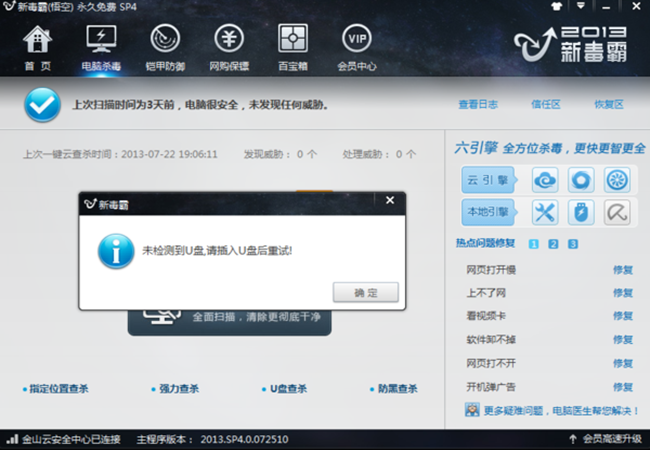
Task: Click the gray disabled engine icon
Action: point(617,212)
